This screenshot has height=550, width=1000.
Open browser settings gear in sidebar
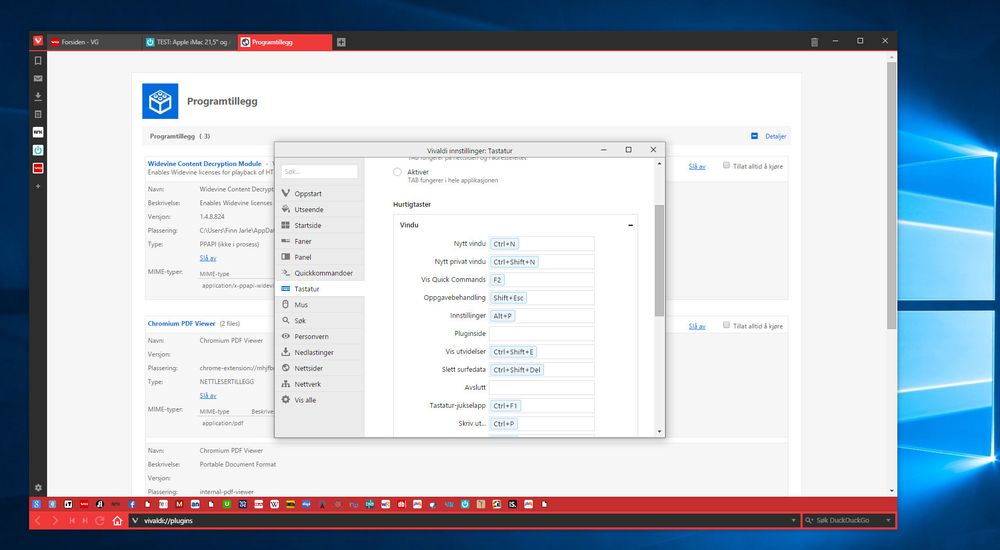38,487
